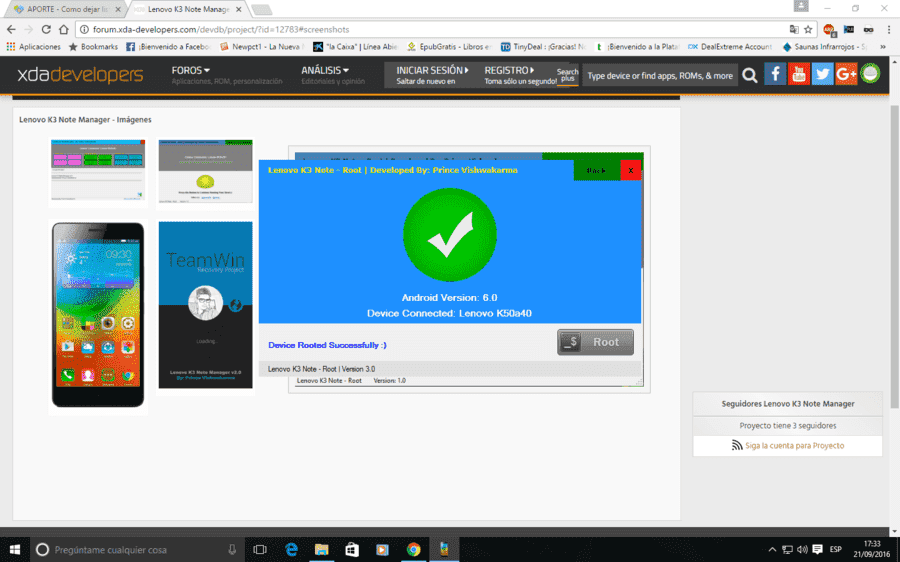Bookmark this page with star icon

click(808, 29)
